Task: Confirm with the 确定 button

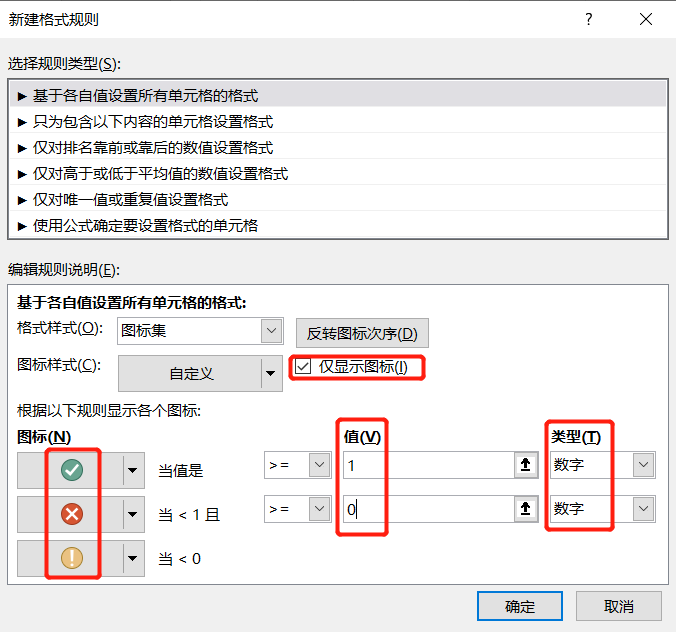Action: 520,607
